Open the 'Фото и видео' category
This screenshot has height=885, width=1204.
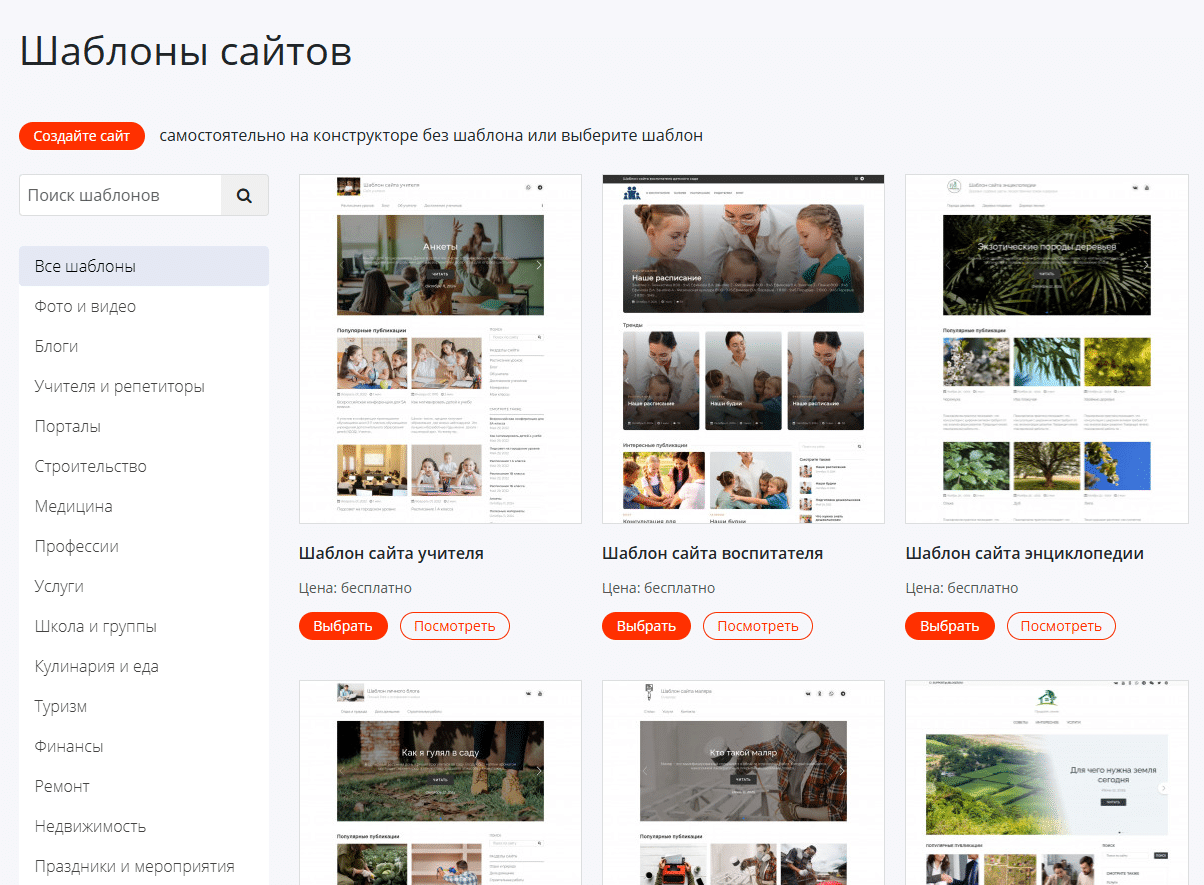pos(85,306)
